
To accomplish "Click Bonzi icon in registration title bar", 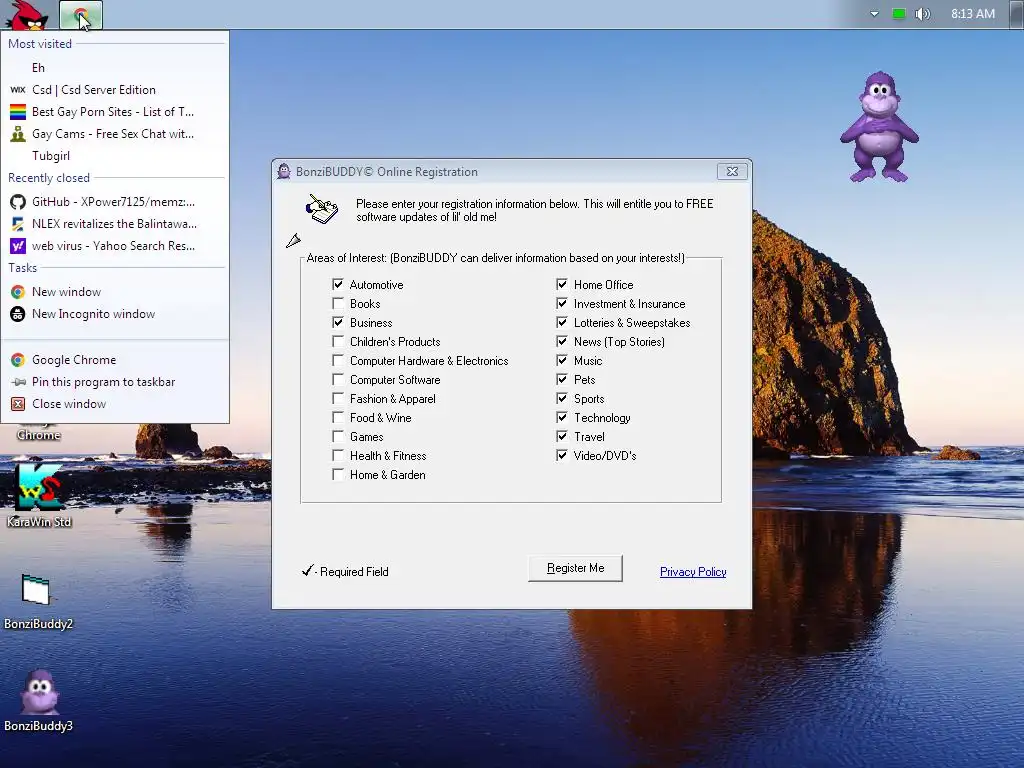I will pyautogui.click(x=283, y=172).
